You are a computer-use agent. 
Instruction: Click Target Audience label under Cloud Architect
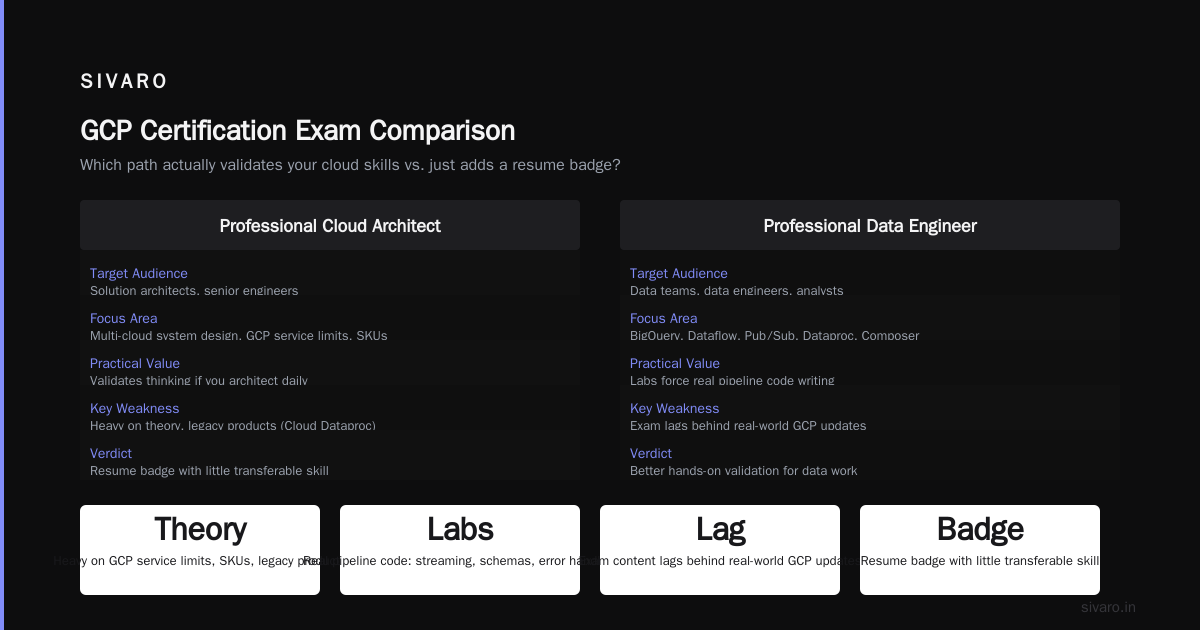[x=139, y=273]
